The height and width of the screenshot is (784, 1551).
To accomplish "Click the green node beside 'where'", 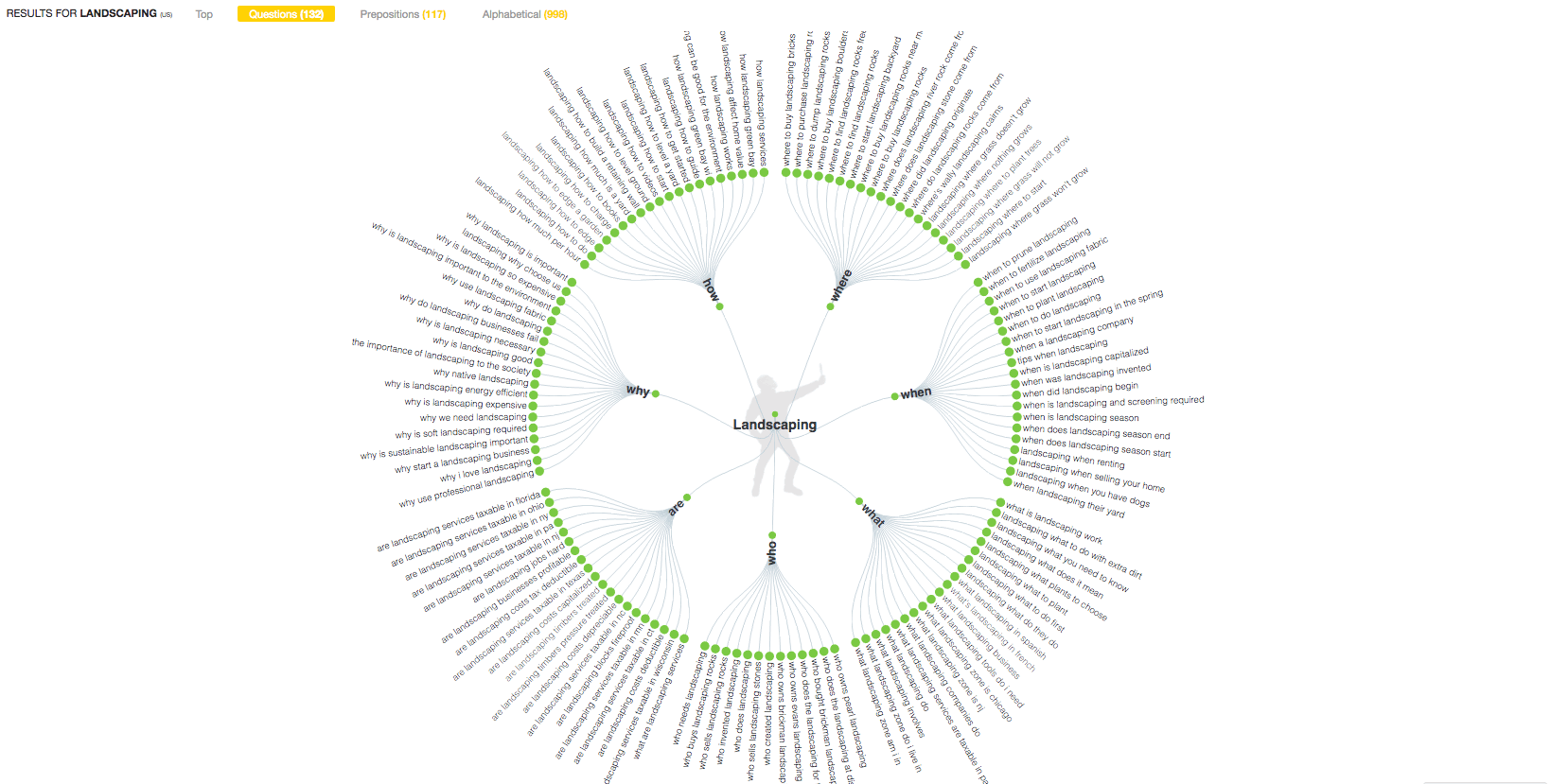I will tap(830, 306).
